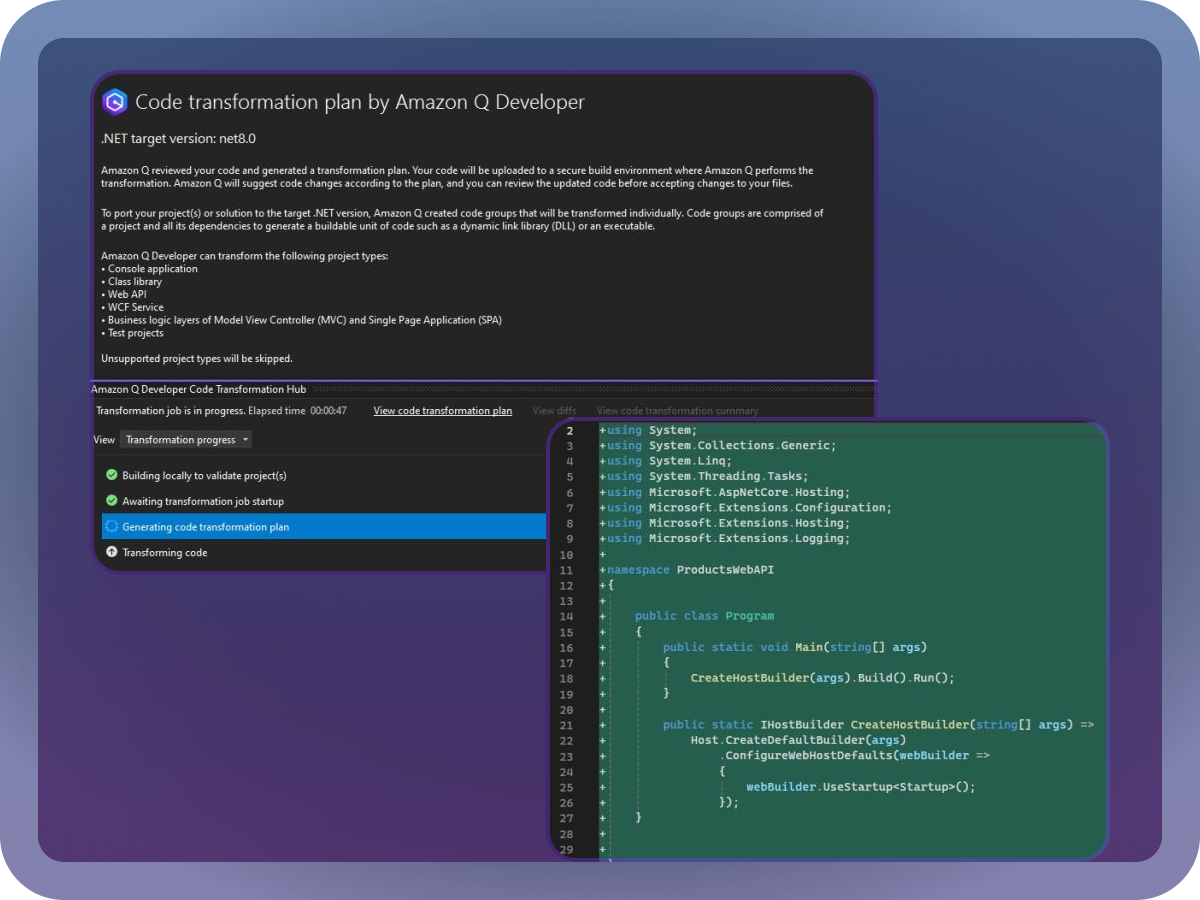Click the Amazon Q Developer hexagon logo icon

coord(113,102)
